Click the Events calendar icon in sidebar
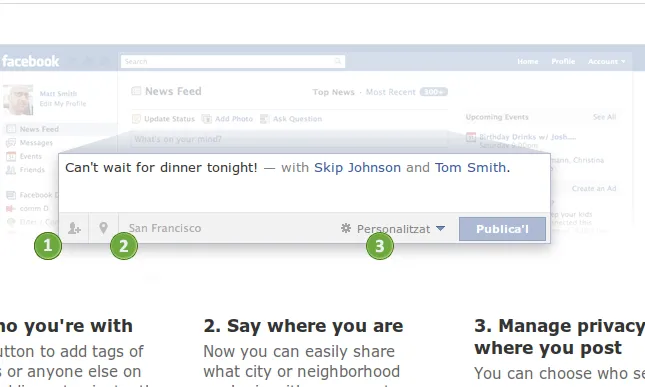Screen dimensions: 645x387 pos(11,156)
